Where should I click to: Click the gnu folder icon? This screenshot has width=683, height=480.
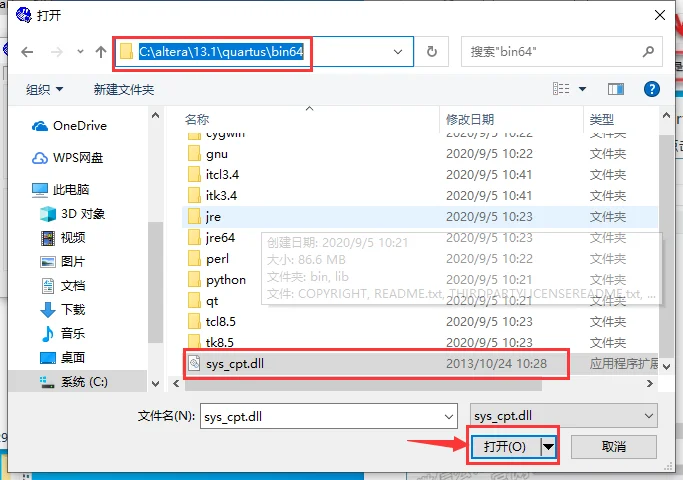pos(194,154)
